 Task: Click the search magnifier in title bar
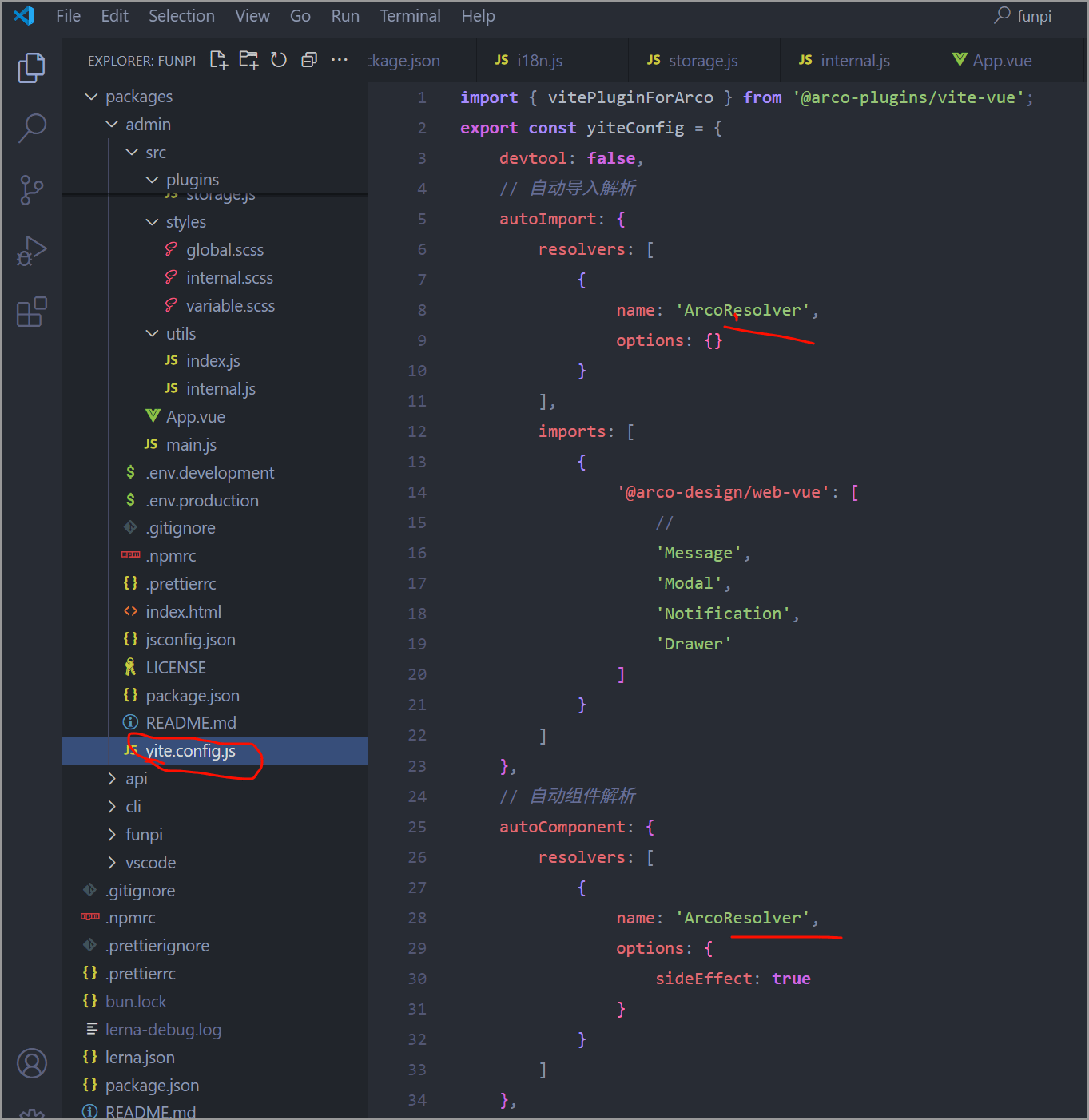[1002, 15]
